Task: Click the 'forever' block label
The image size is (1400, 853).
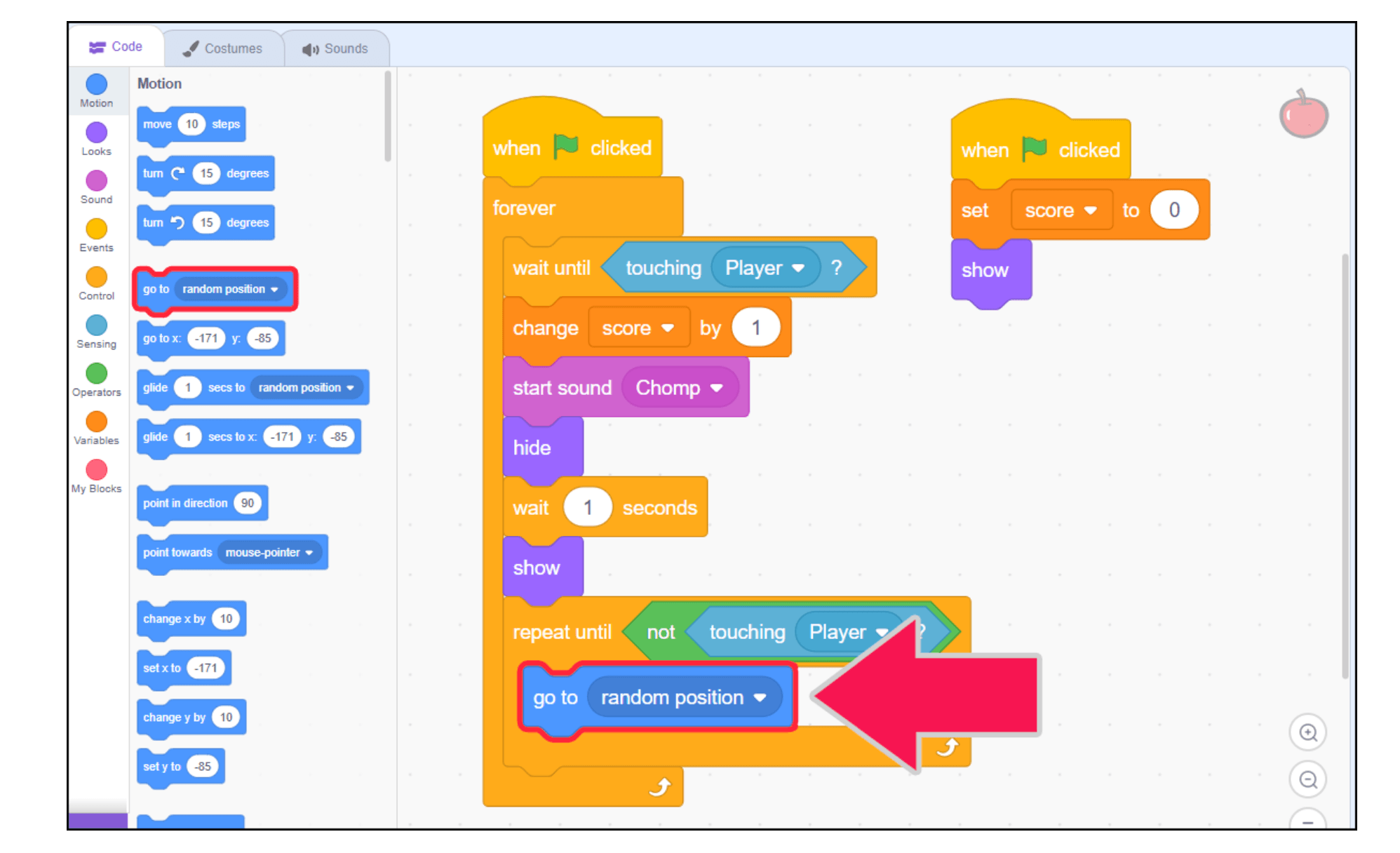Action: pyautogui.click(x=524, y=208)
